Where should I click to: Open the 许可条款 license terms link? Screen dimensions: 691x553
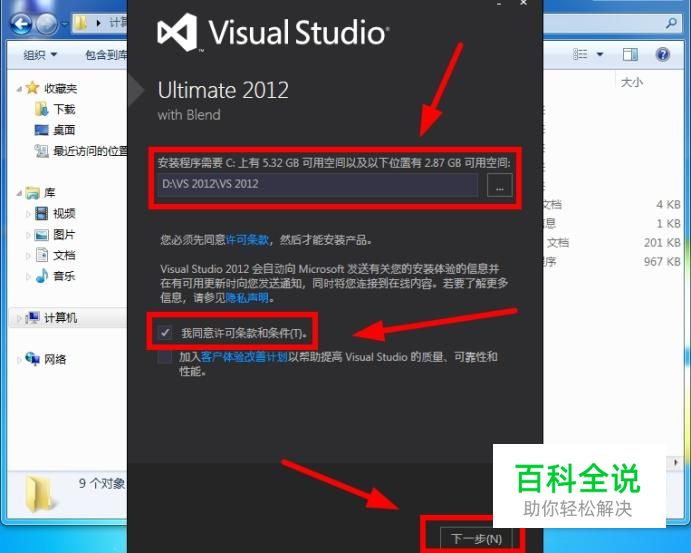247,240
